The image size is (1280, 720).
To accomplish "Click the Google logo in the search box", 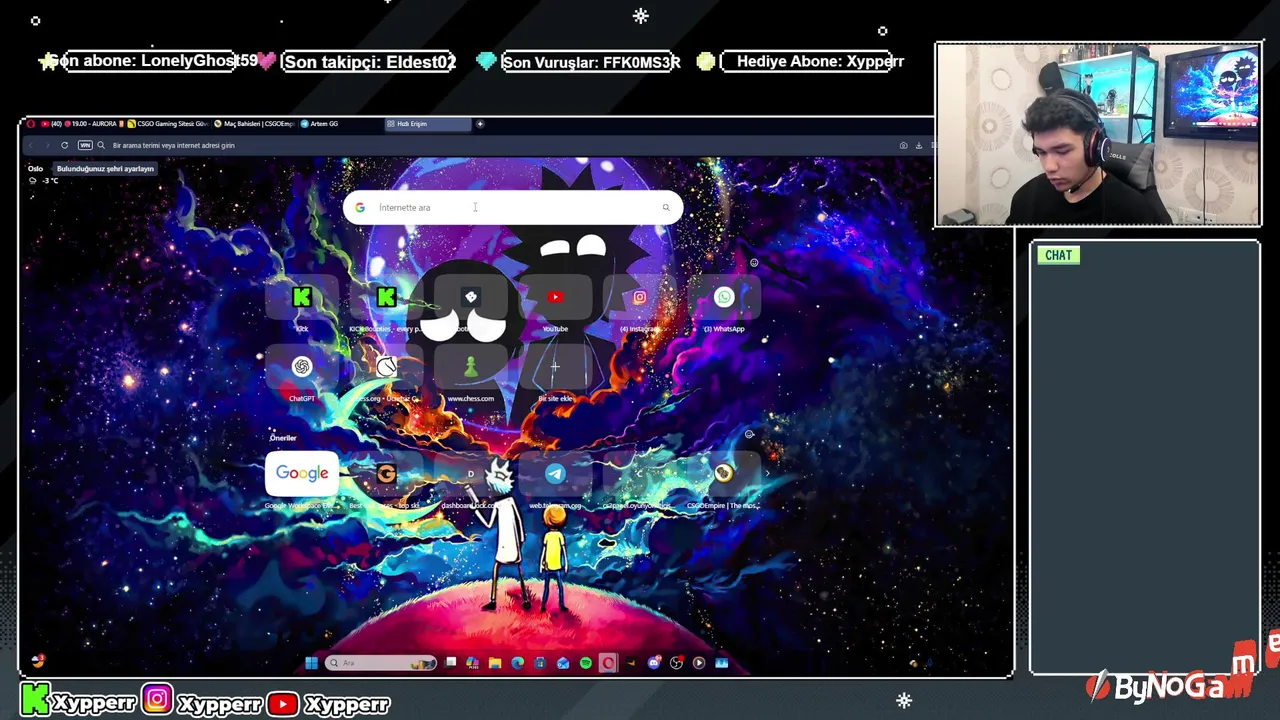I will pos(360,208).
